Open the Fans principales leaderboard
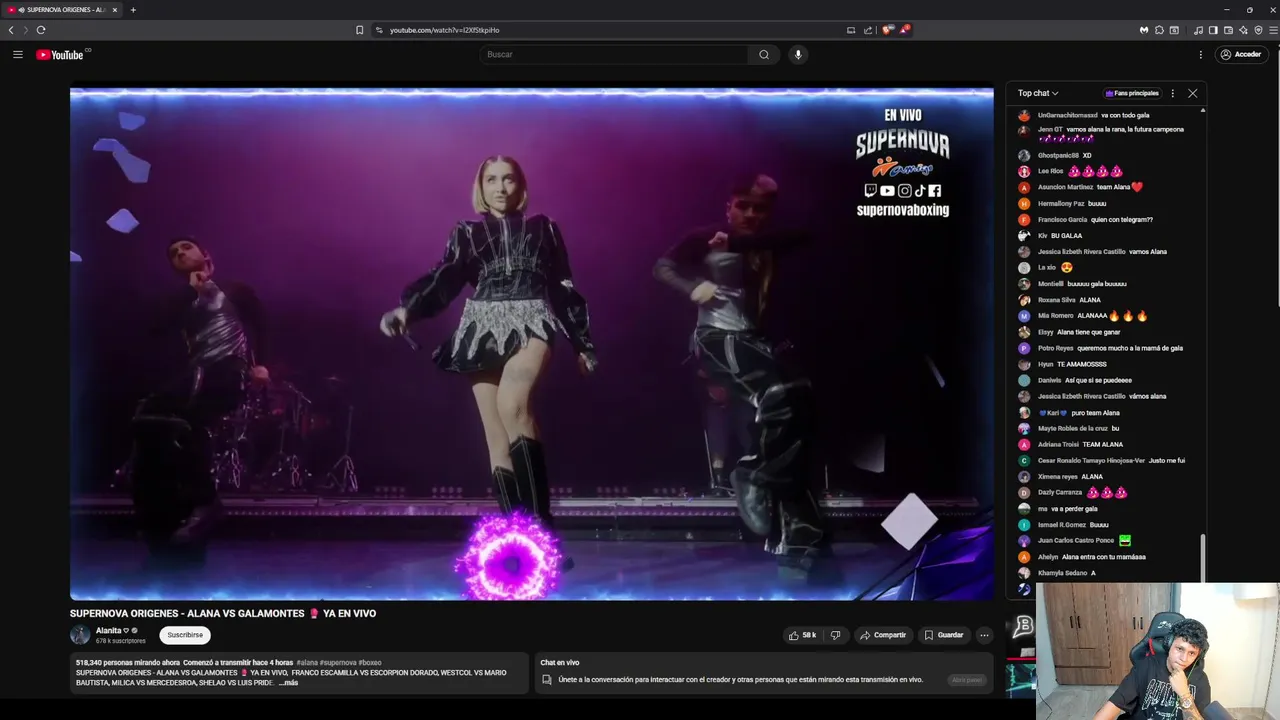The height and width of the screenshot is (720, 1280). [x=1132, y=93]
